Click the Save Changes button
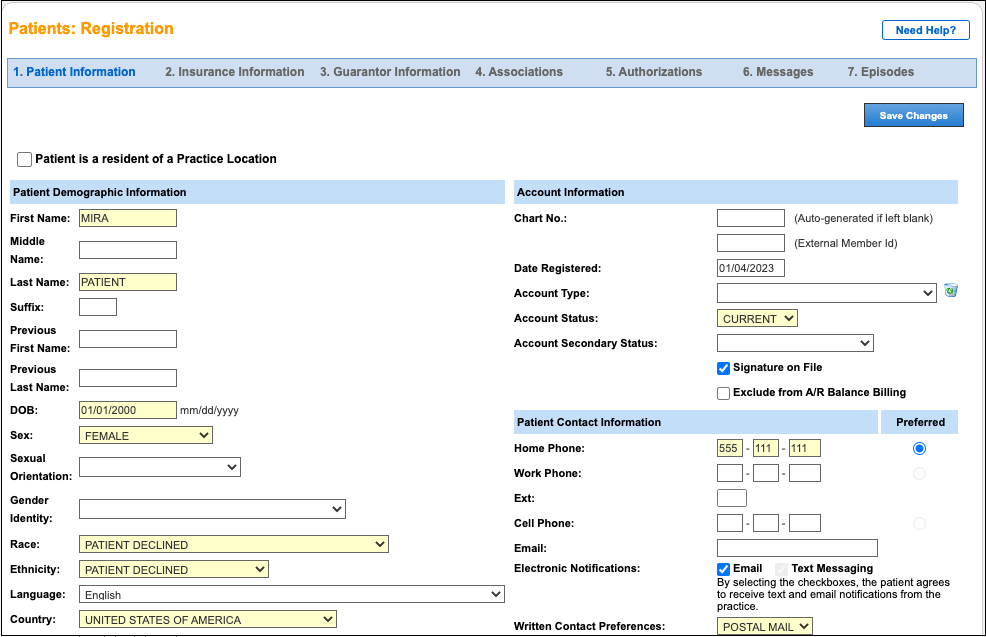Image resolution: width=986 pixels, height=637 pixels. [913, 114]
